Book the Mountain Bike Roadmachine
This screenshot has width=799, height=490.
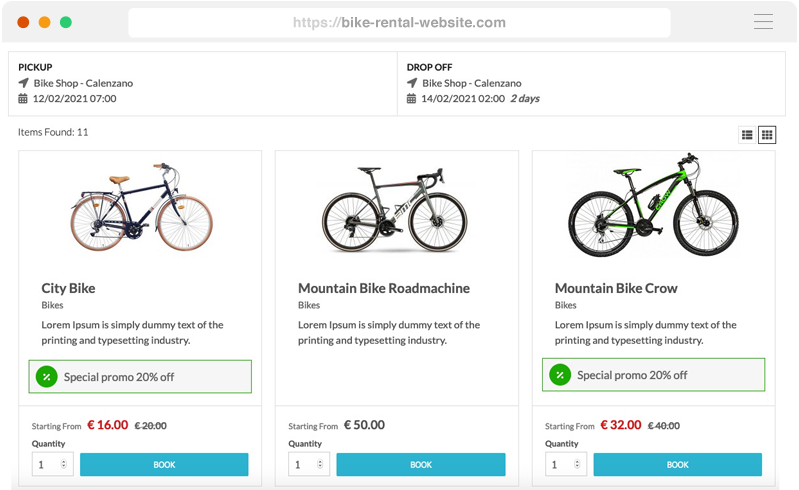point(420,465)
